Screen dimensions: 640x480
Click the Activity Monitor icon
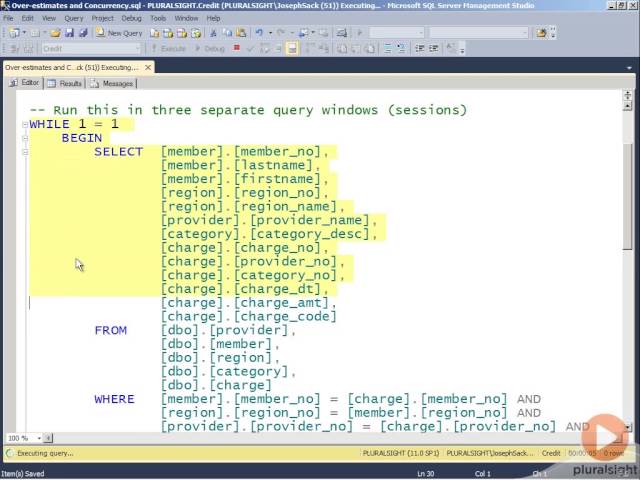click(x=342, y=33)
